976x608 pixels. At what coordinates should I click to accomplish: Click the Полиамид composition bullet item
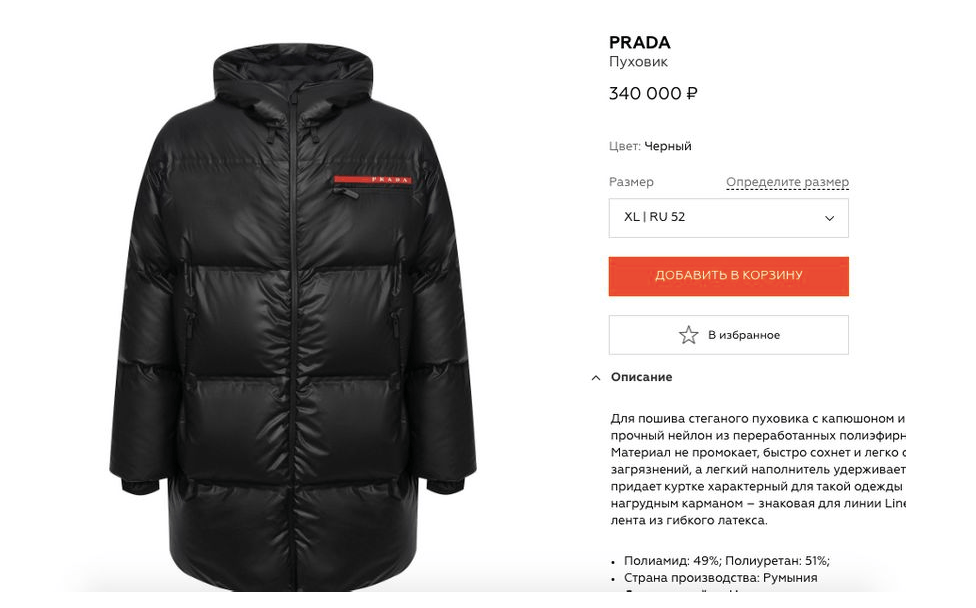click(x=726, y=561)
